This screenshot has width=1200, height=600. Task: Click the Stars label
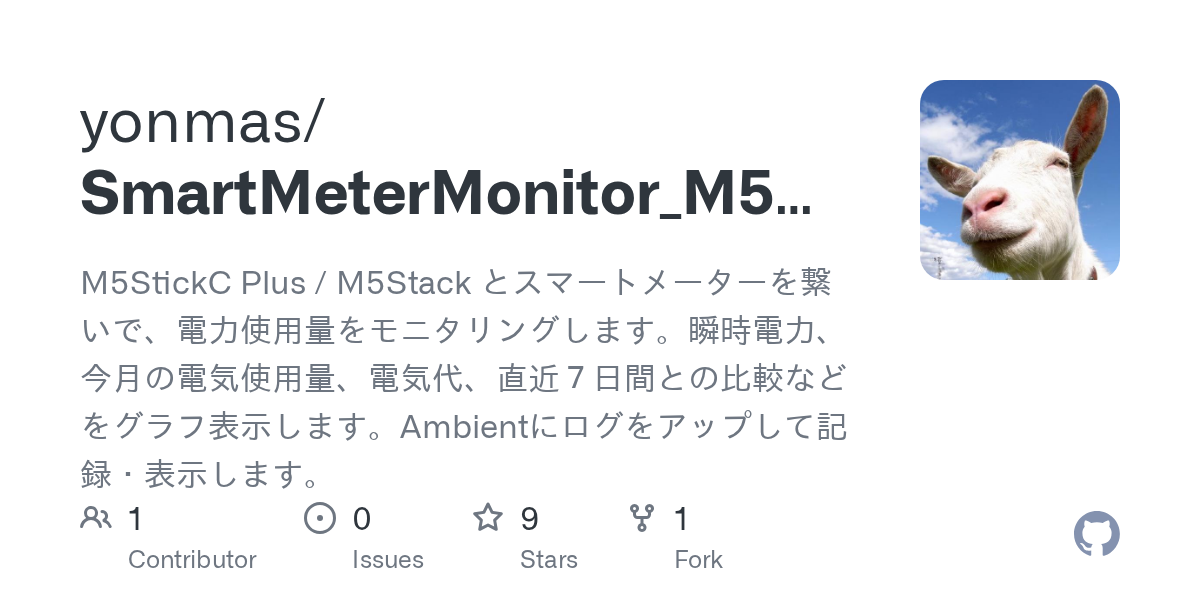coord(549,559)
